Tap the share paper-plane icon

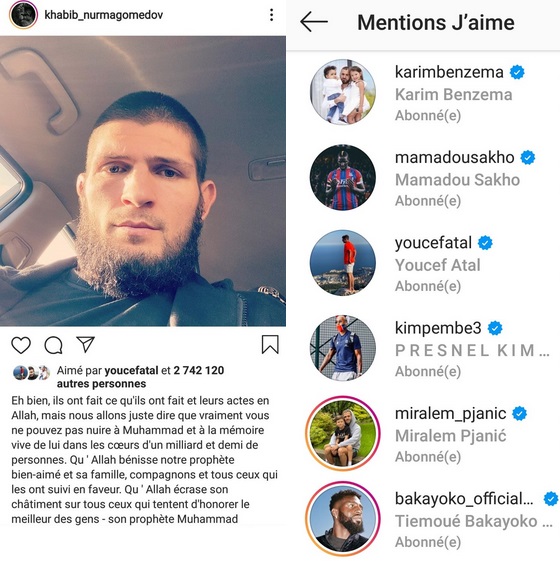coord(86,344)
